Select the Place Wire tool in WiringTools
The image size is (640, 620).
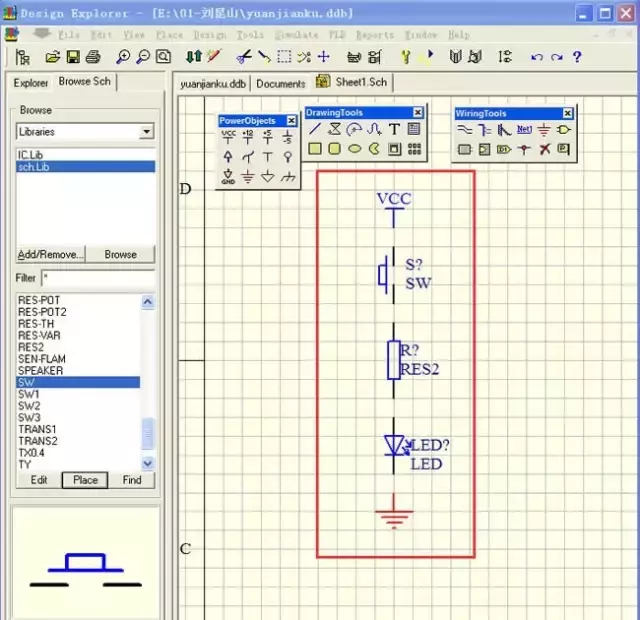click(464, 130)
